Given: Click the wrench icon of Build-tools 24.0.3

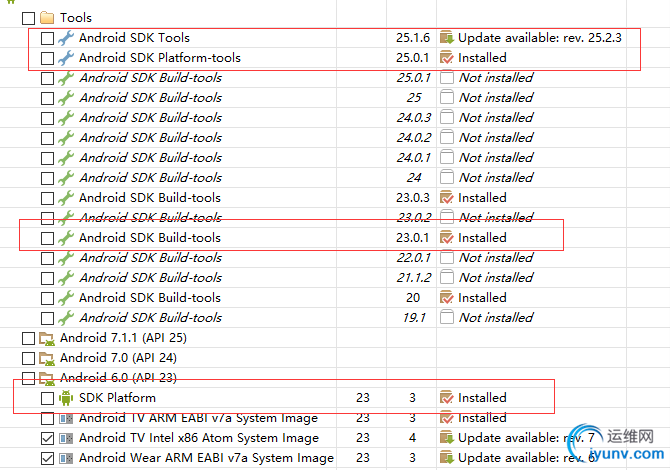Looking at the screenshot, I should [66, 118].
